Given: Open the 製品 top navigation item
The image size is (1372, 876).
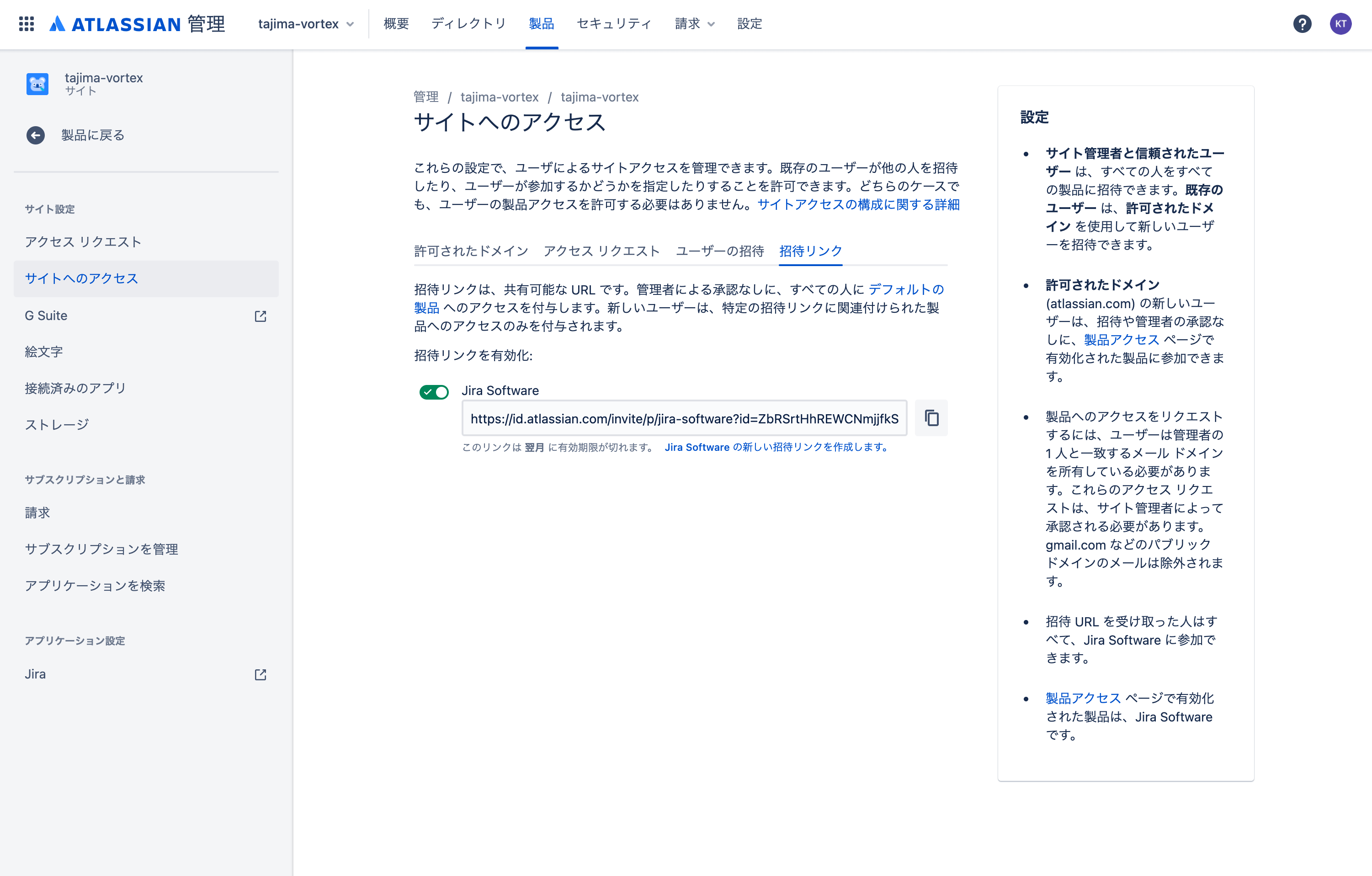Looking at the screenshot, I should 541,23.
